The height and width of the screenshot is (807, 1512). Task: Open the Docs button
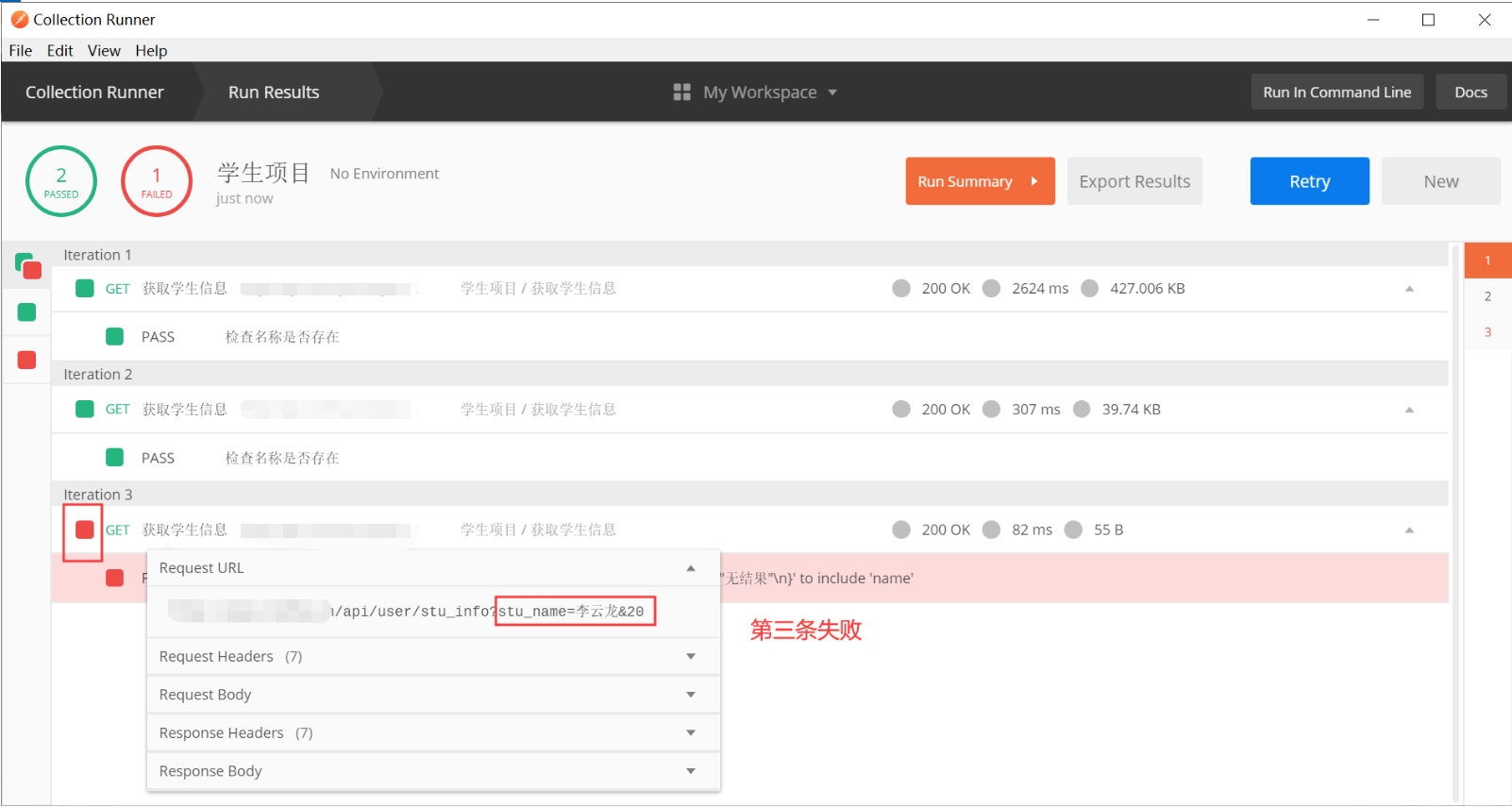point(1470,92)
